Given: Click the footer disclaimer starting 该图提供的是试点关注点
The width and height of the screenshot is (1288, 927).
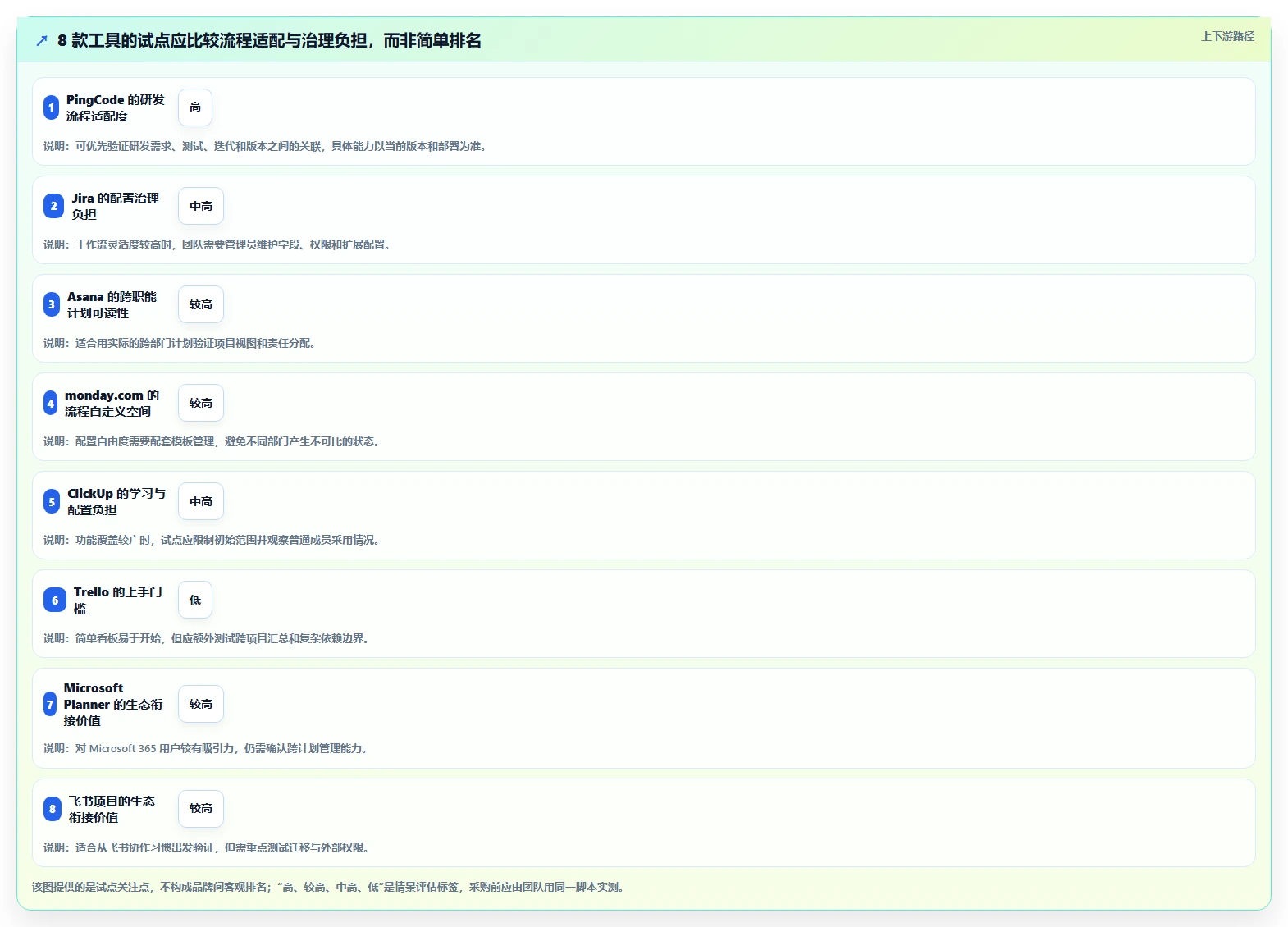Looking at the screenshot, I should pyautogui.click(x=330, y=887).
